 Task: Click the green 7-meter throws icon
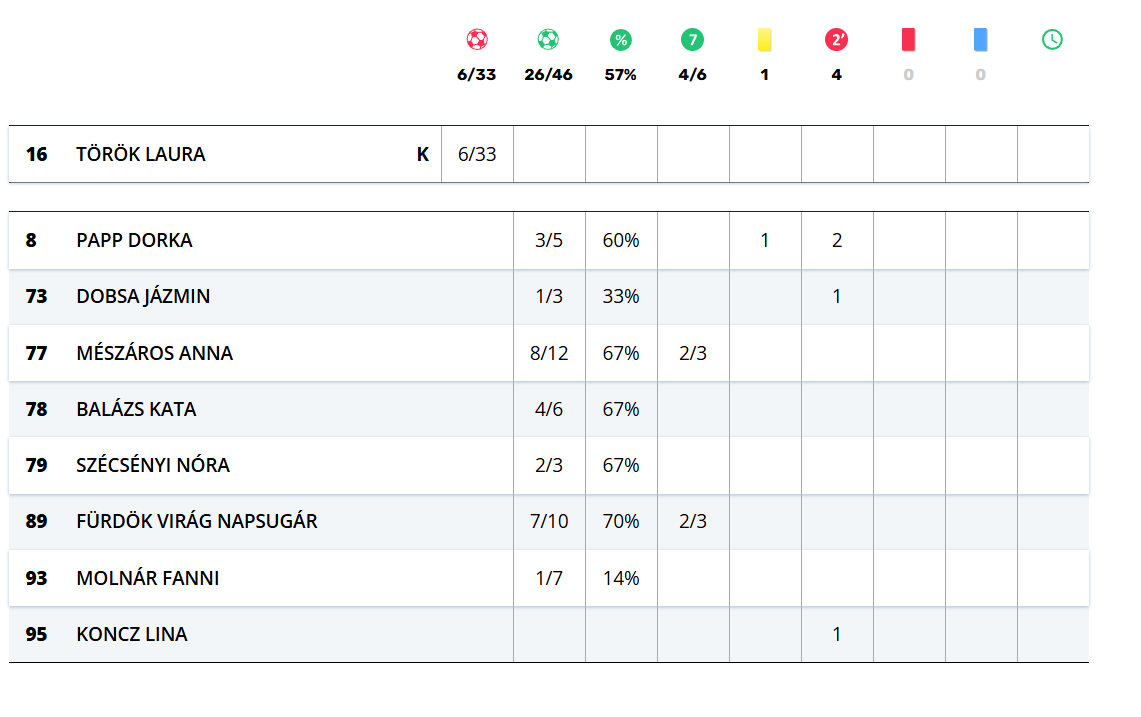click(x=692, y=40)
